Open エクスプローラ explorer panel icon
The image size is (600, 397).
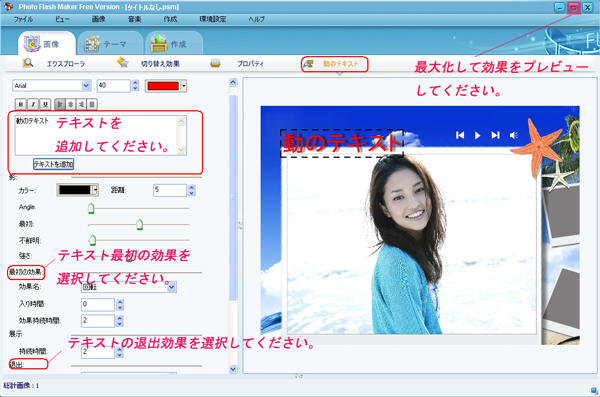pos(28,63)
